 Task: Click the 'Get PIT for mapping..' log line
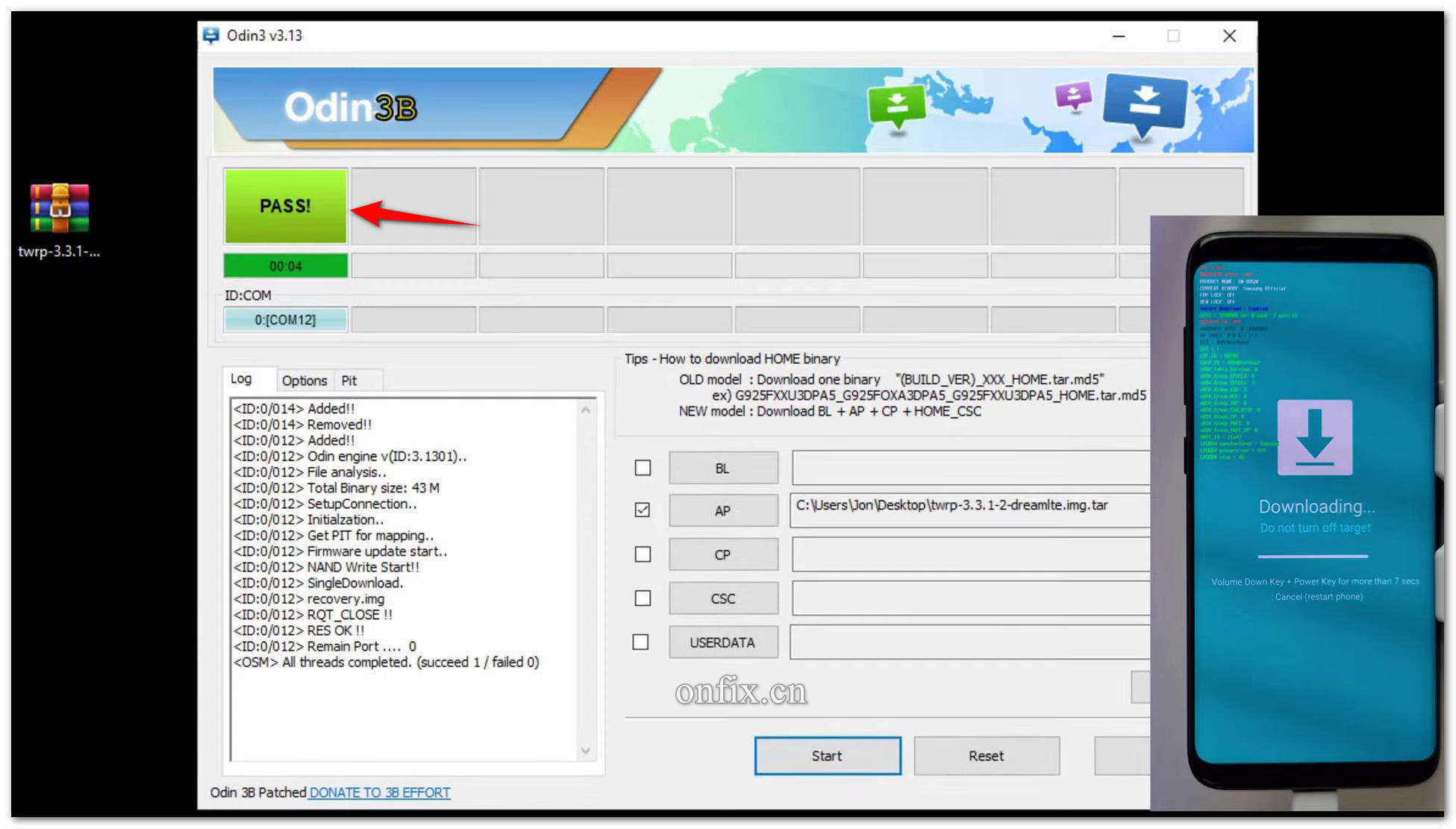tap(334, 536)
